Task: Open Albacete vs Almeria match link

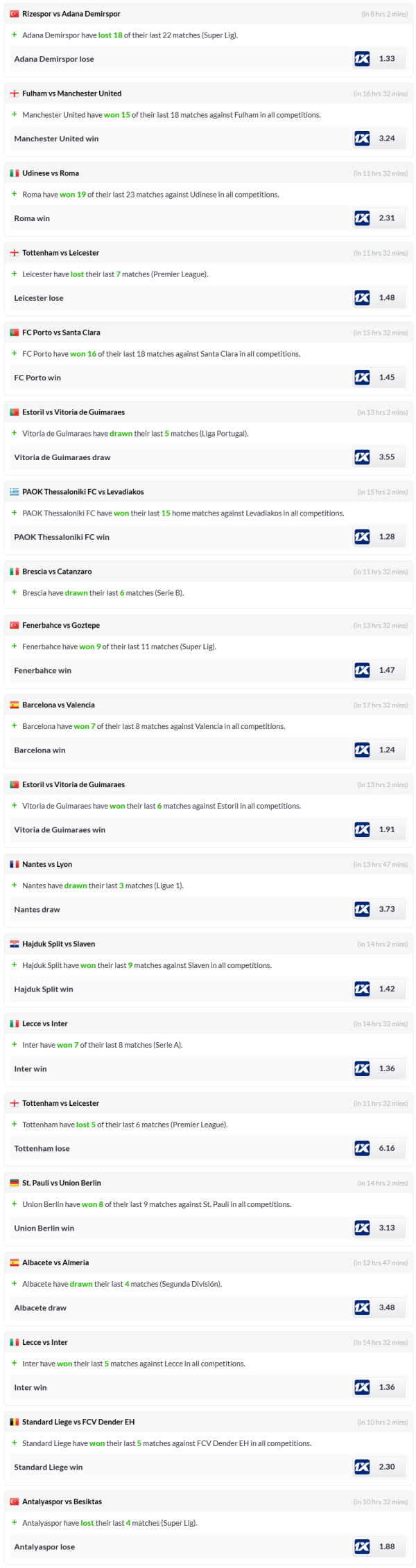Action: (55, 1262)
